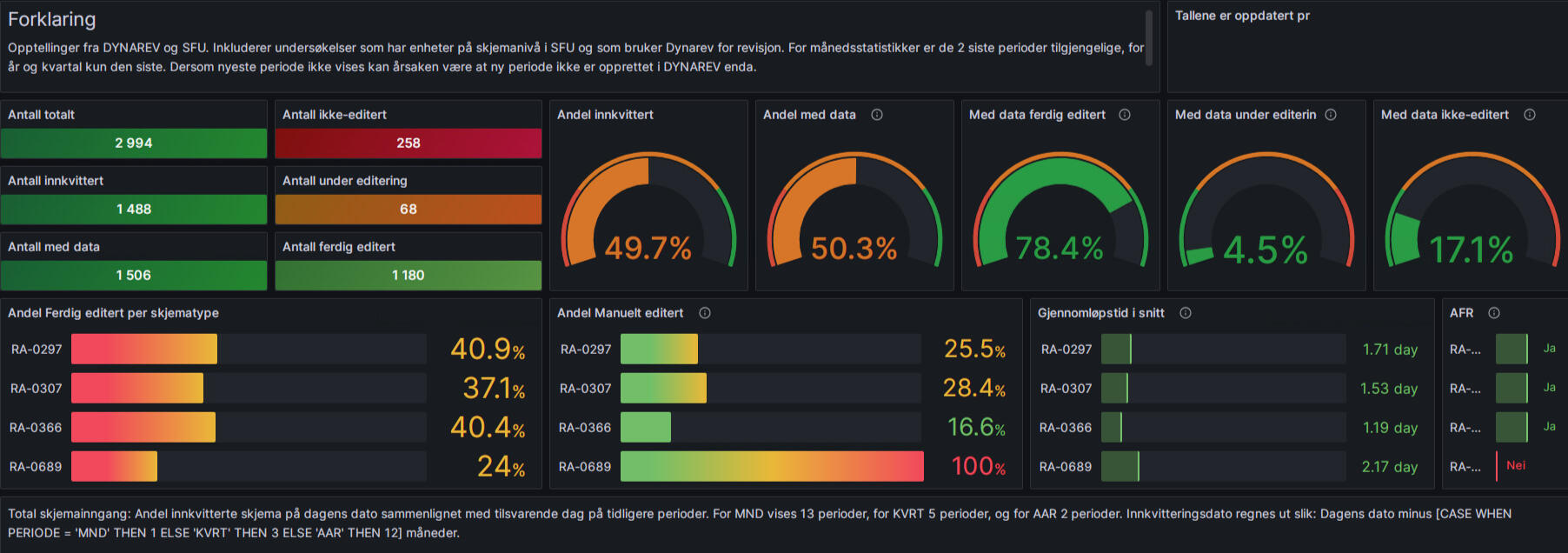Open Andel Ferdig editert per skjematype title menu
This screenshot has width=1568, height=553.
pyautogui.click(x=113, y=313)
